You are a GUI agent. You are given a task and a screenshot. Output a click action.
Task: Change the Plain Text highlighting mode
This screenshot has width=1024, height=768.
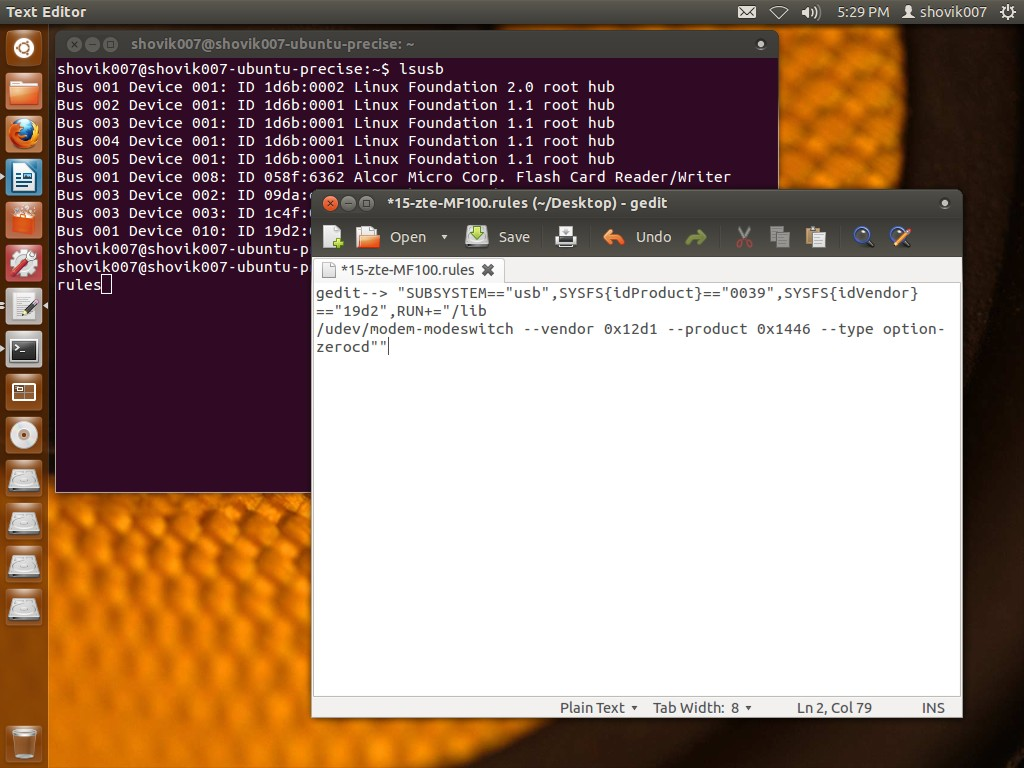(x=596, y=707)
